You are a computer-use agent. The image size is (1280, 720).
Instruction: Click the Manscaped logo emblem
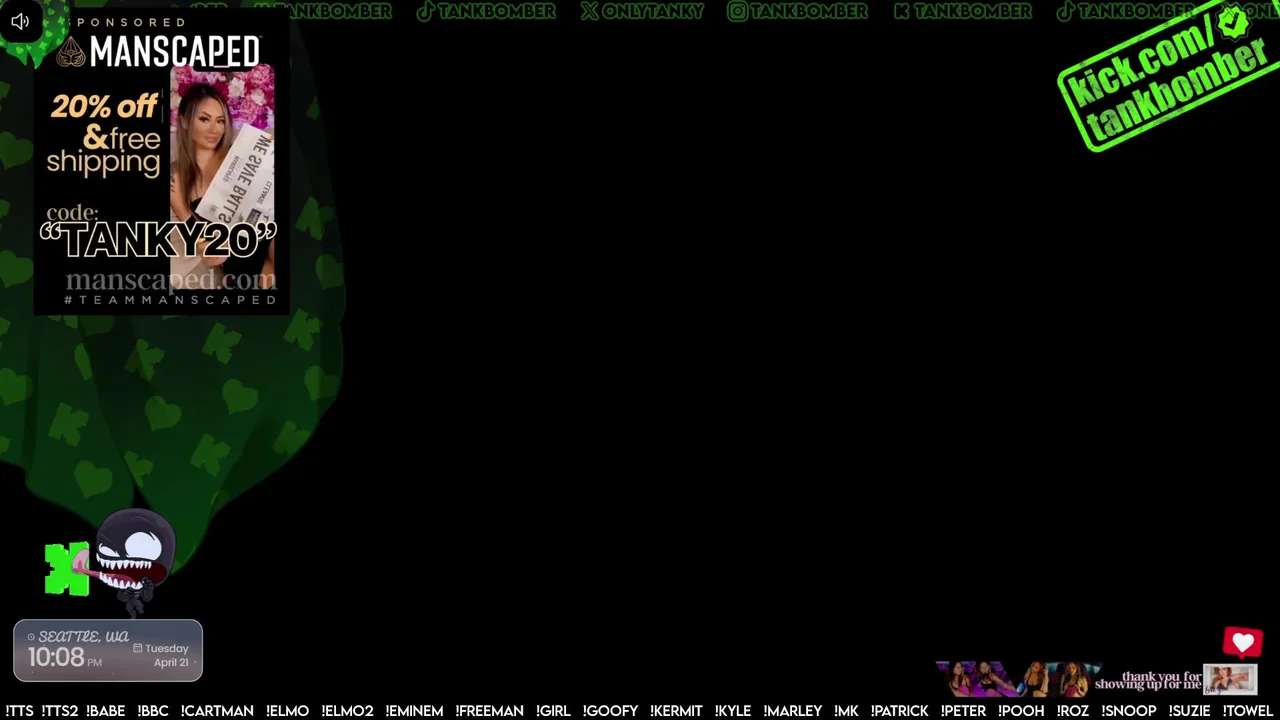pyautogui.click(x=70, y=52)
